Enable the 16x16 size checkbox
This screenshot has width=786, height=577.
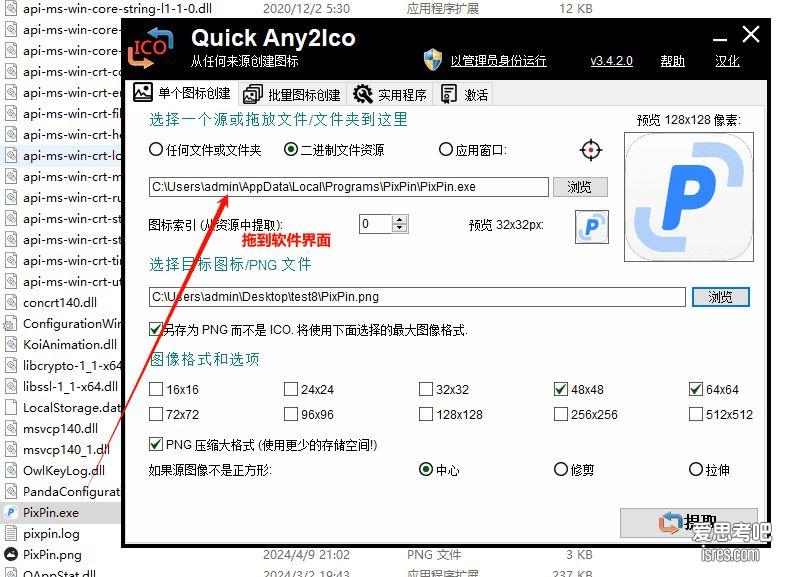click(x=156, y=389)
